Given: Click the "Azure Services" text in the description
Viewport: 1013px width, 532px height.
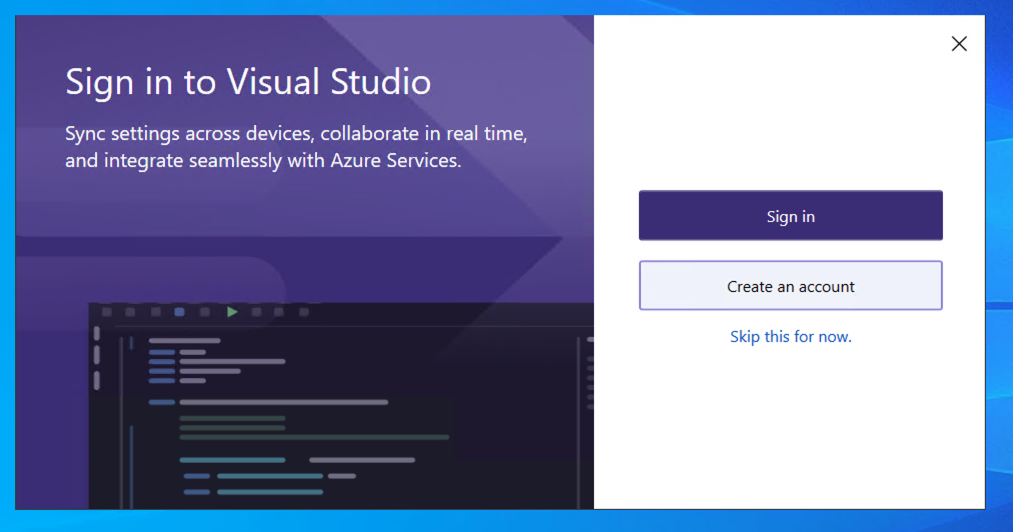Looking at the screenshot, I should coord(394,160).
